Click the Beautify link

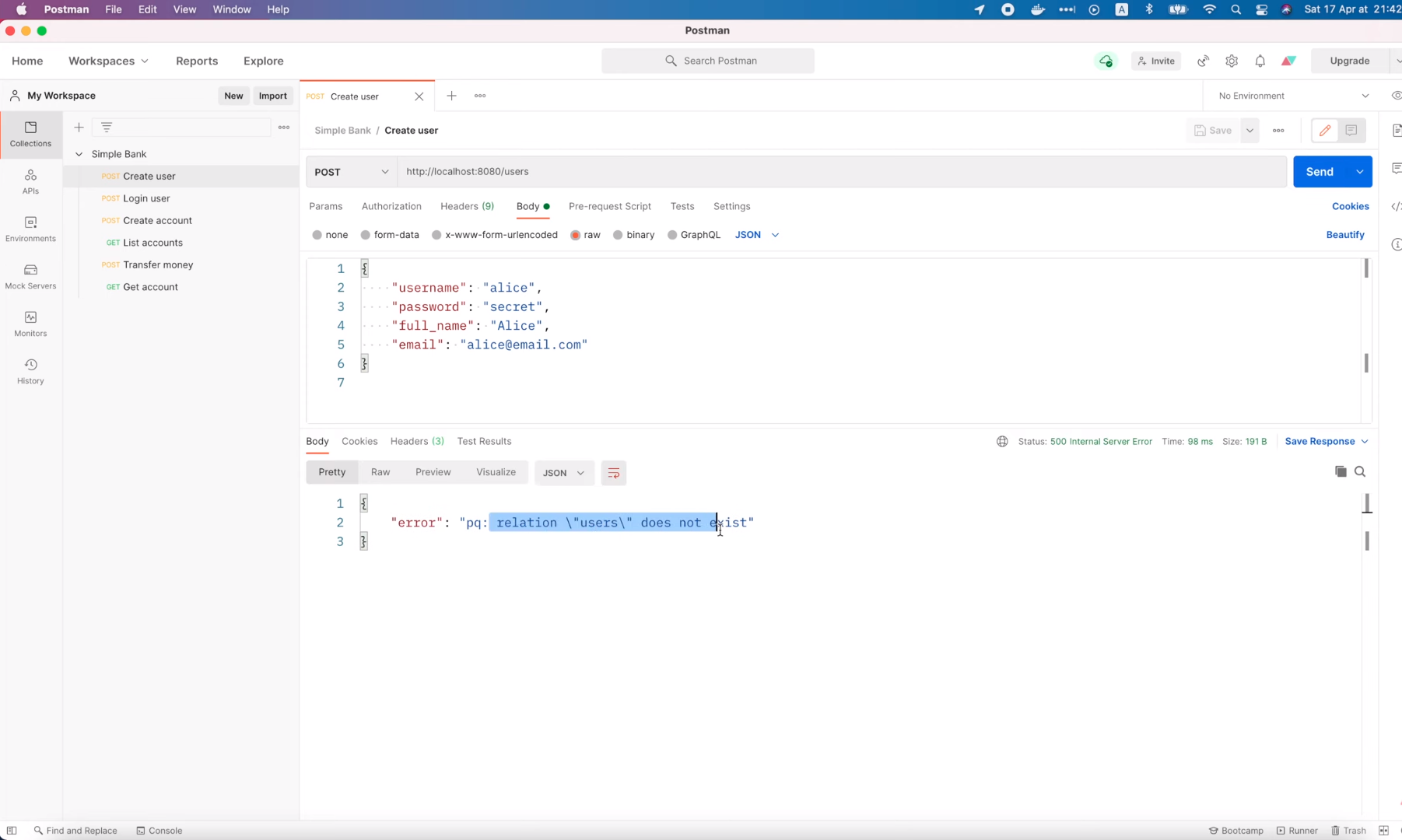(x=1345, y=235)
